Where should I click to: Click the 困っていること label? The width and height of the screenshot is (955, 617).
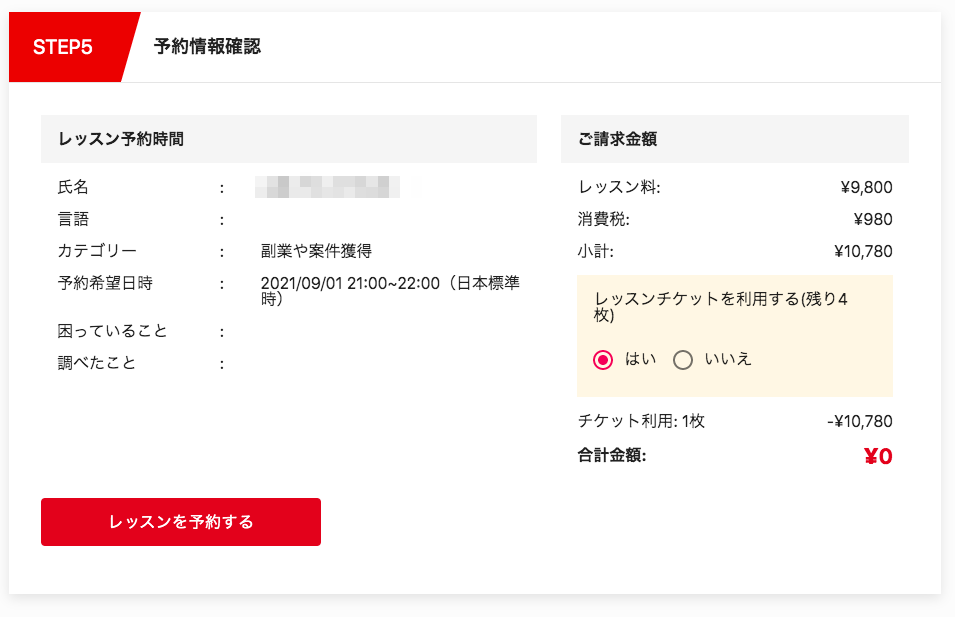112,331
